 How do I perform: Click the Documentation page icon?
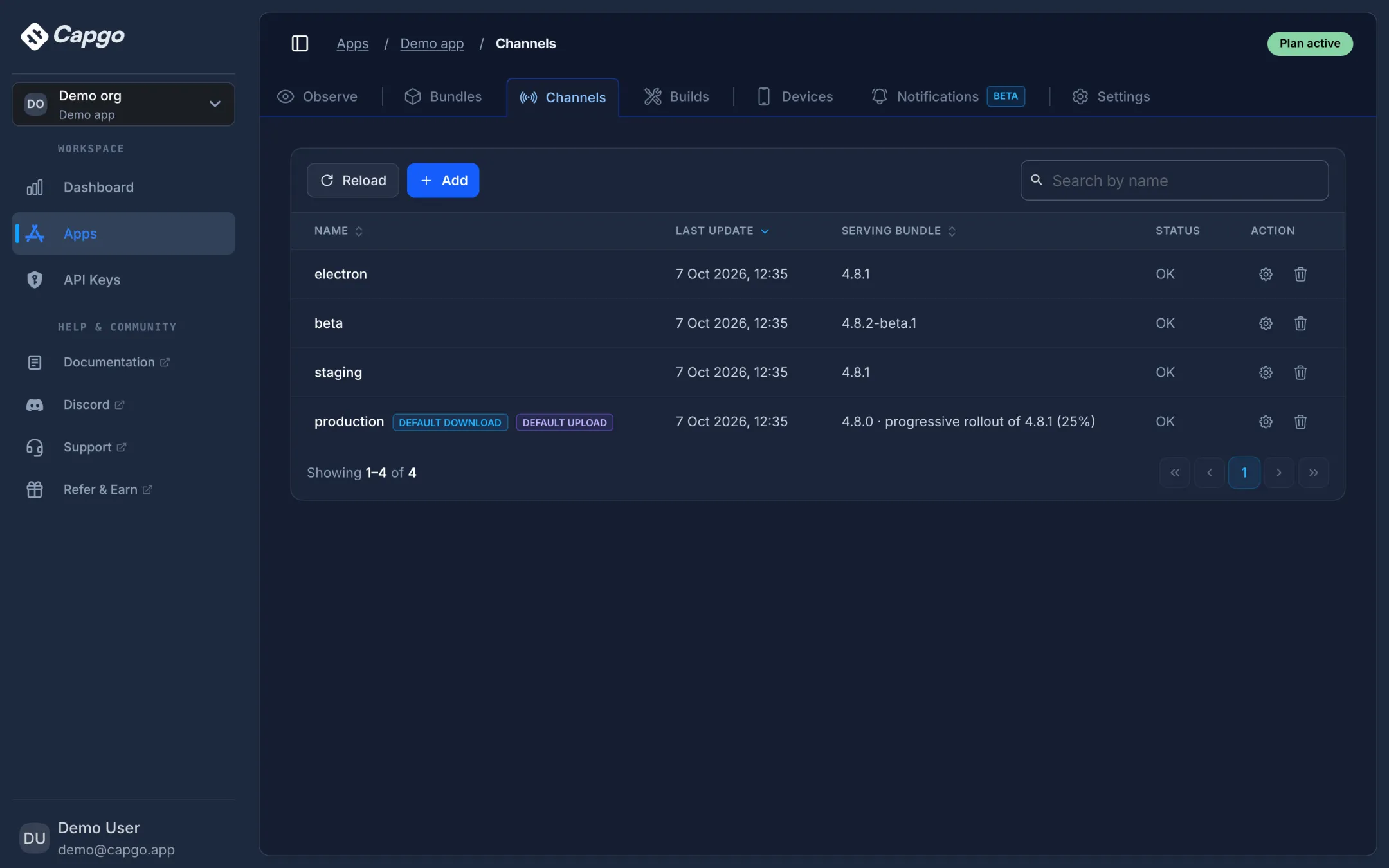point(35,363)
